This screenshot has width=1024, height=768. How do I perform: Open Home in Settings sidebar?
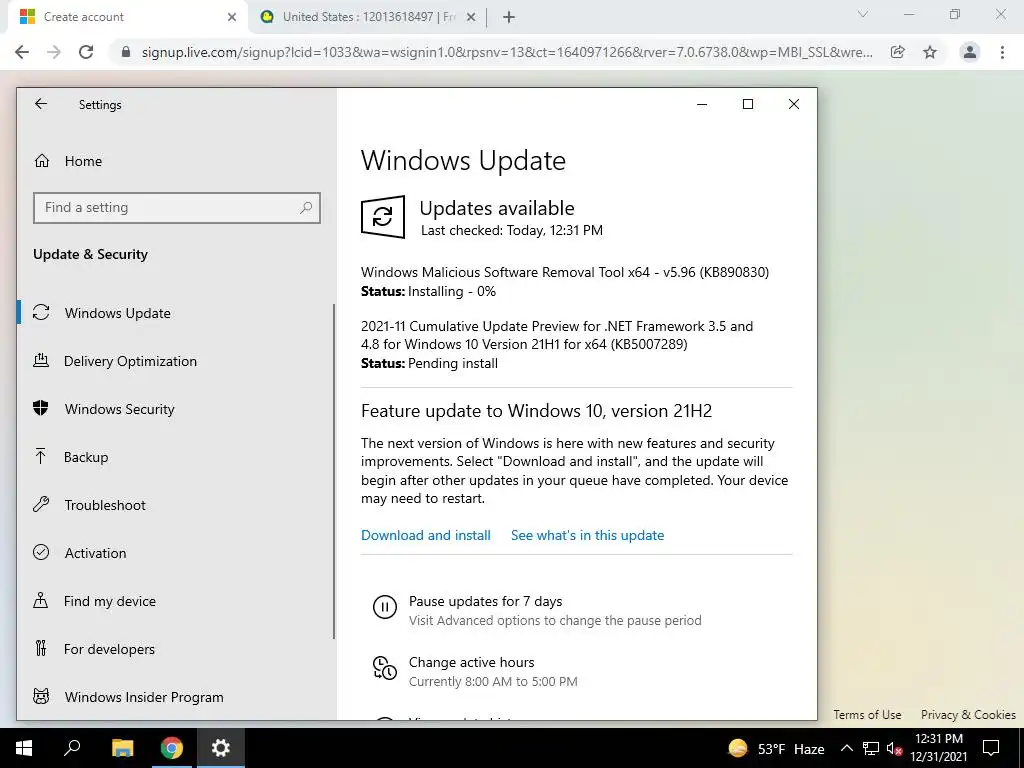[x=83, y=161]
